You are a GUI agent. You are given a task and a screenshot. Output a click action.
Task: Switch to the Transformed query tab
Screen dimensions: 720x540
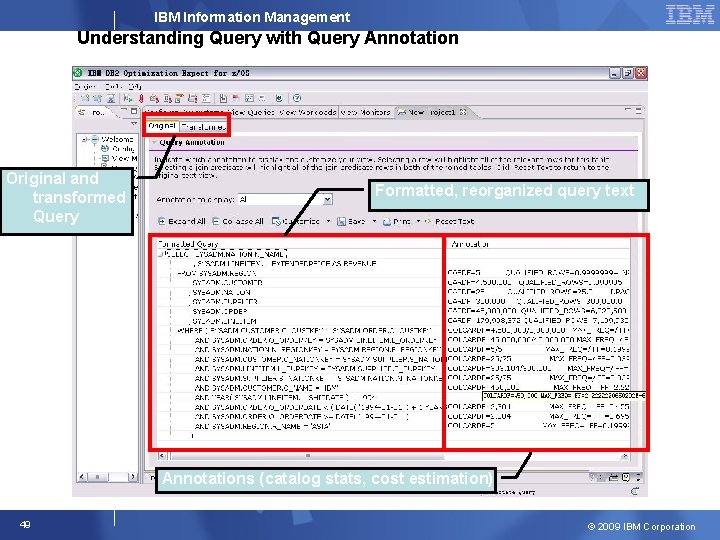[203, 126]
